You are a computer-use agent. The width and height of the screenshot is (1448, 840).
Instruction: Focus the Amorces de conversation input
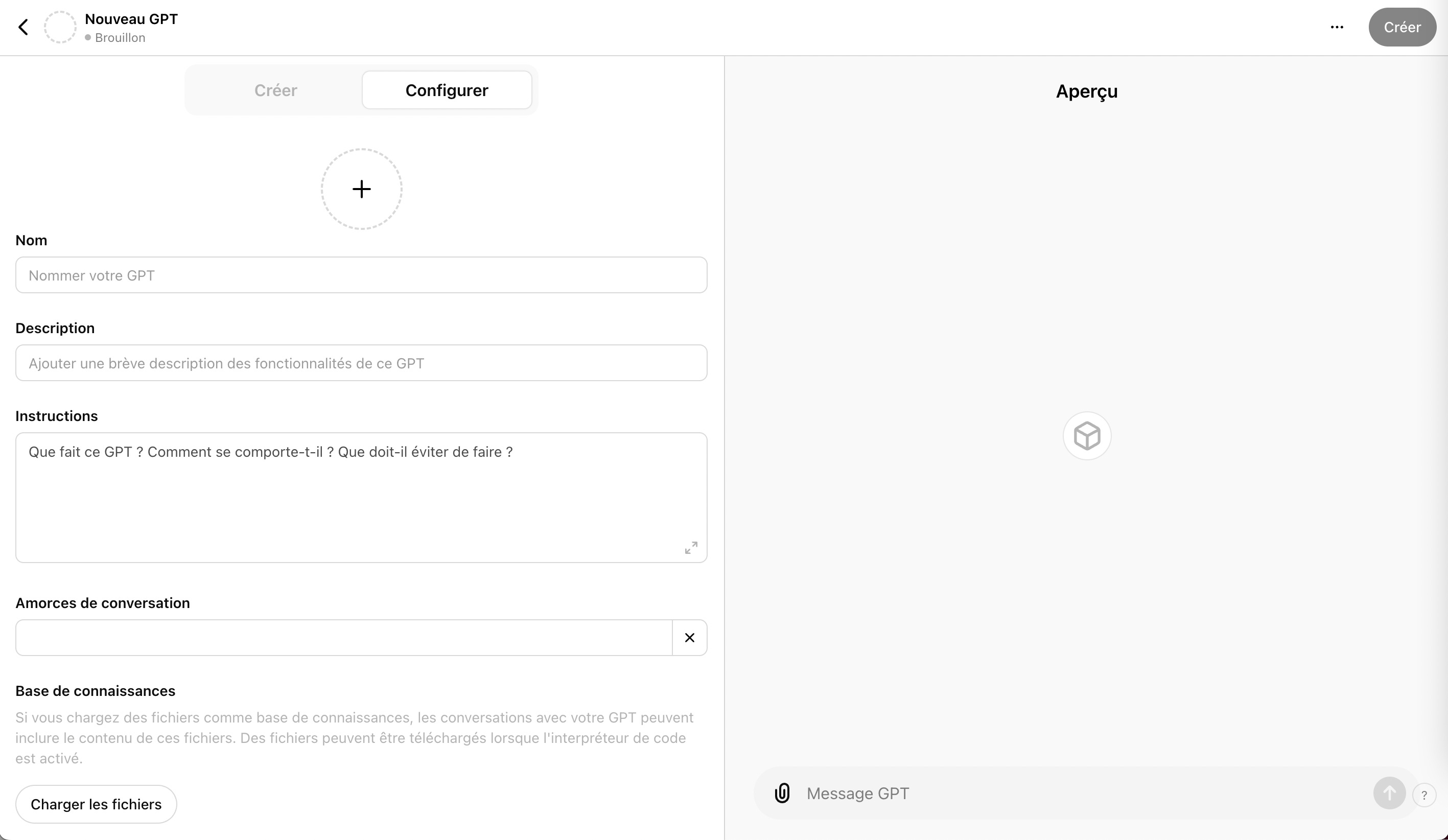click(344, 638)
